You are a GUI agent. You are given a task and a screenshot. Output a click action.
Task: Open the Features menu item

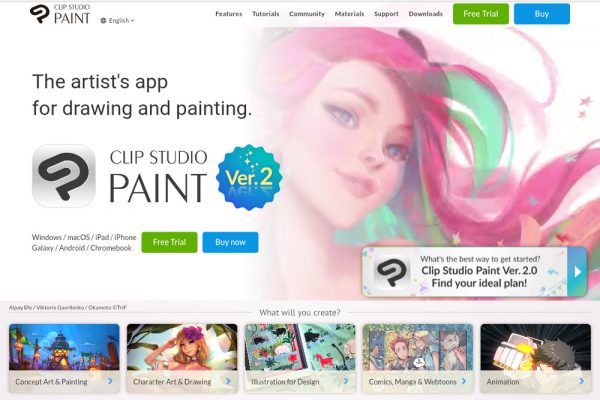tap(228, 14)
